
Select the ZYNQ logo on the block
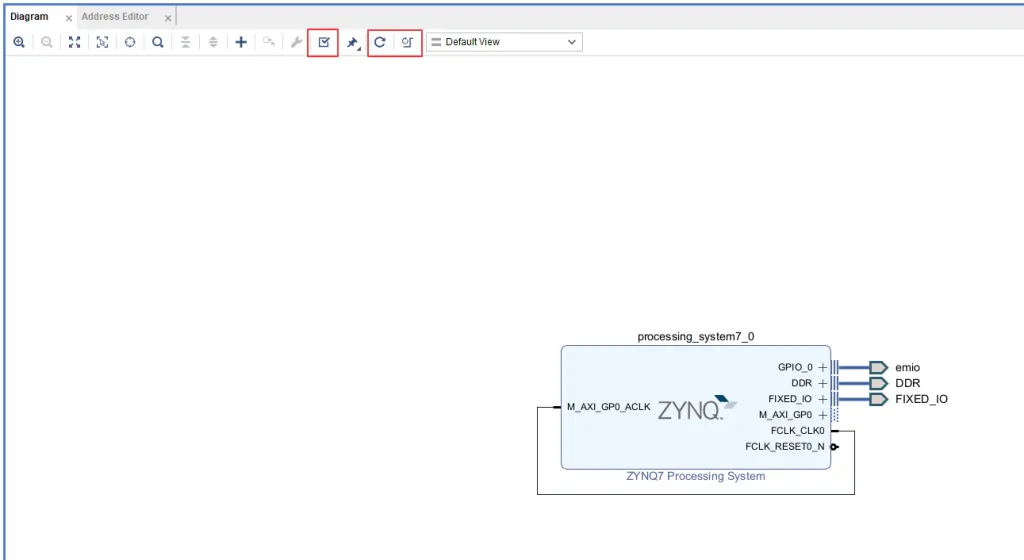pyautogui.click(x=697, y=408)
